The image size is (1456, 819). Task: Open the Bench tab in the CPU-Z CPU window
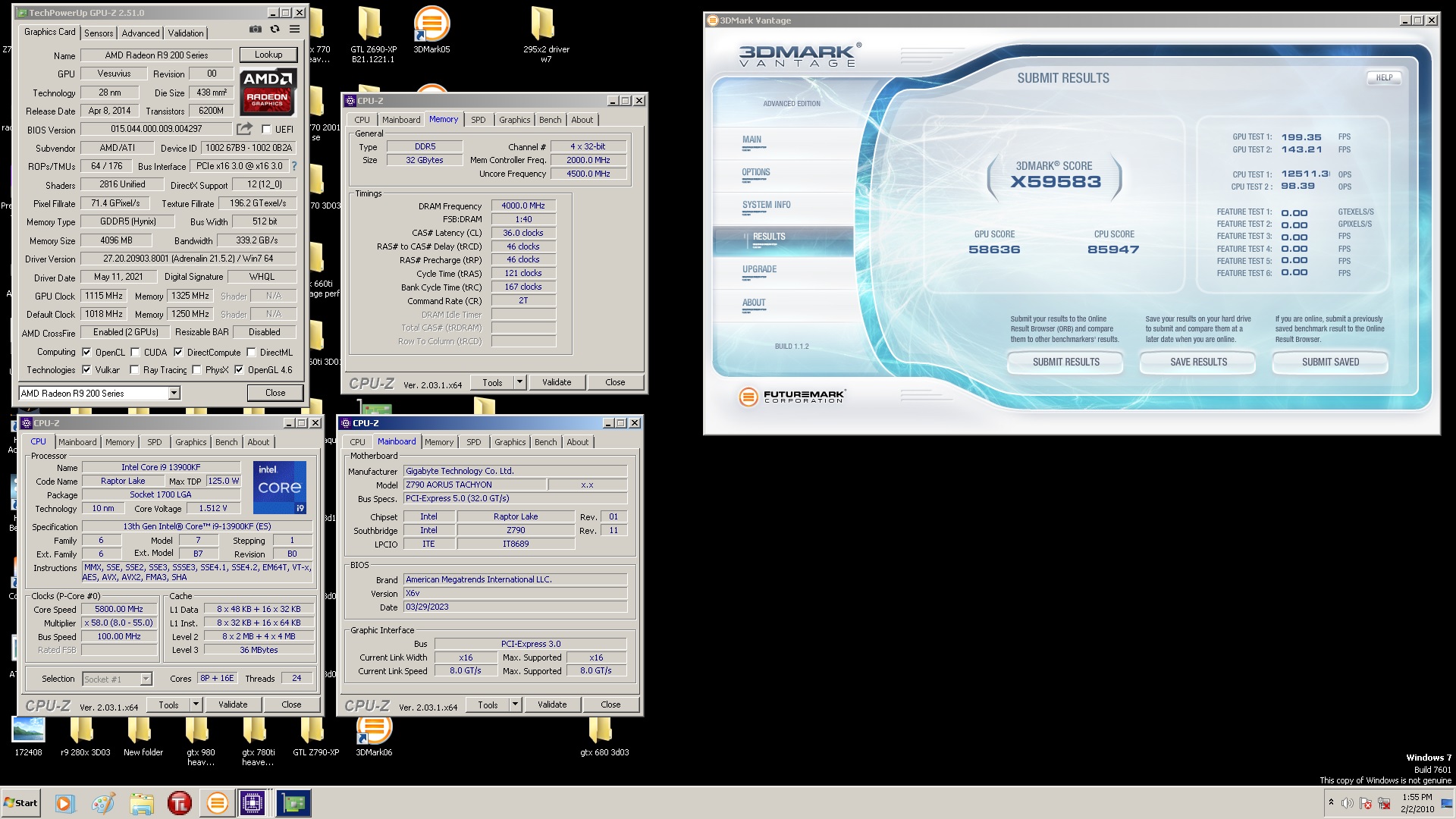point(226,442)
